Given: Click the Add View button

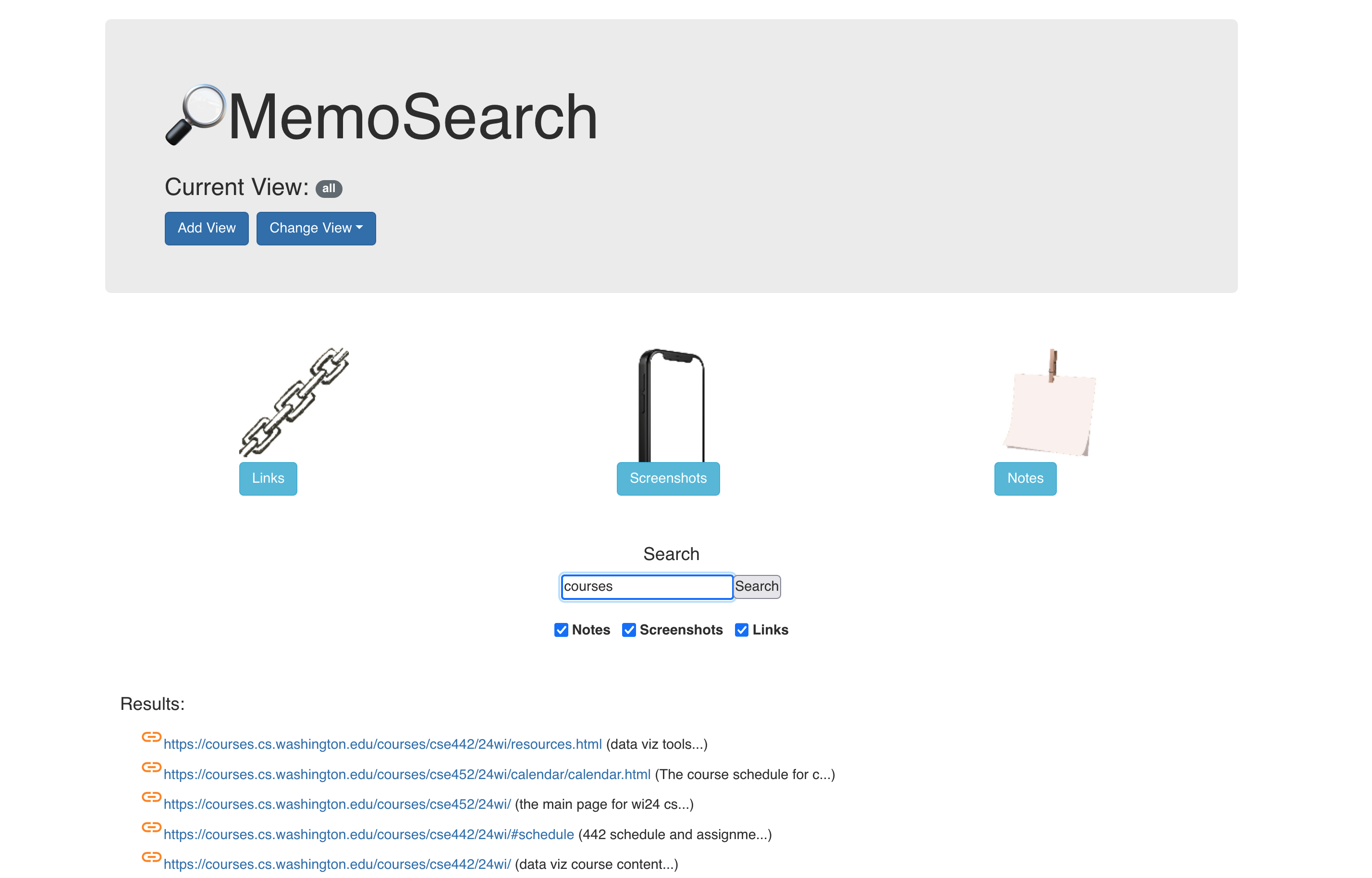Looking at the screenshot, I should (x=206, y=228).
